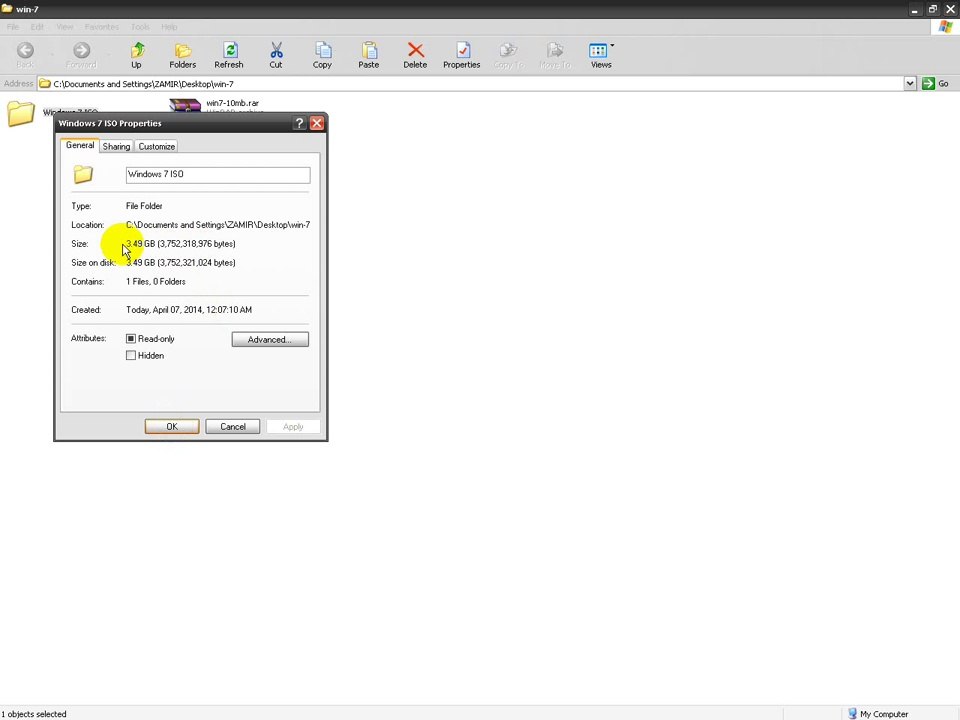The image size is (960, 720).
Task: Click the Windows flag logo
Action: (945, 26)
